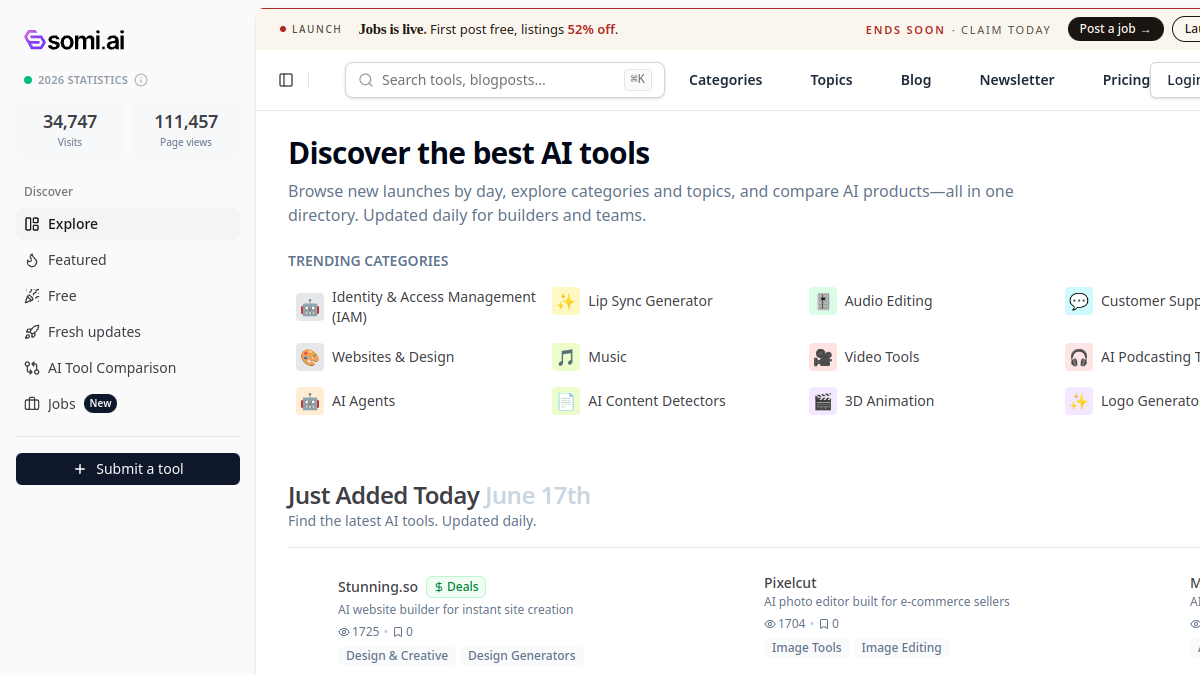Click the Identity & Access Management robot icon
Screen dimensions: 1200x675
[310, 307]
